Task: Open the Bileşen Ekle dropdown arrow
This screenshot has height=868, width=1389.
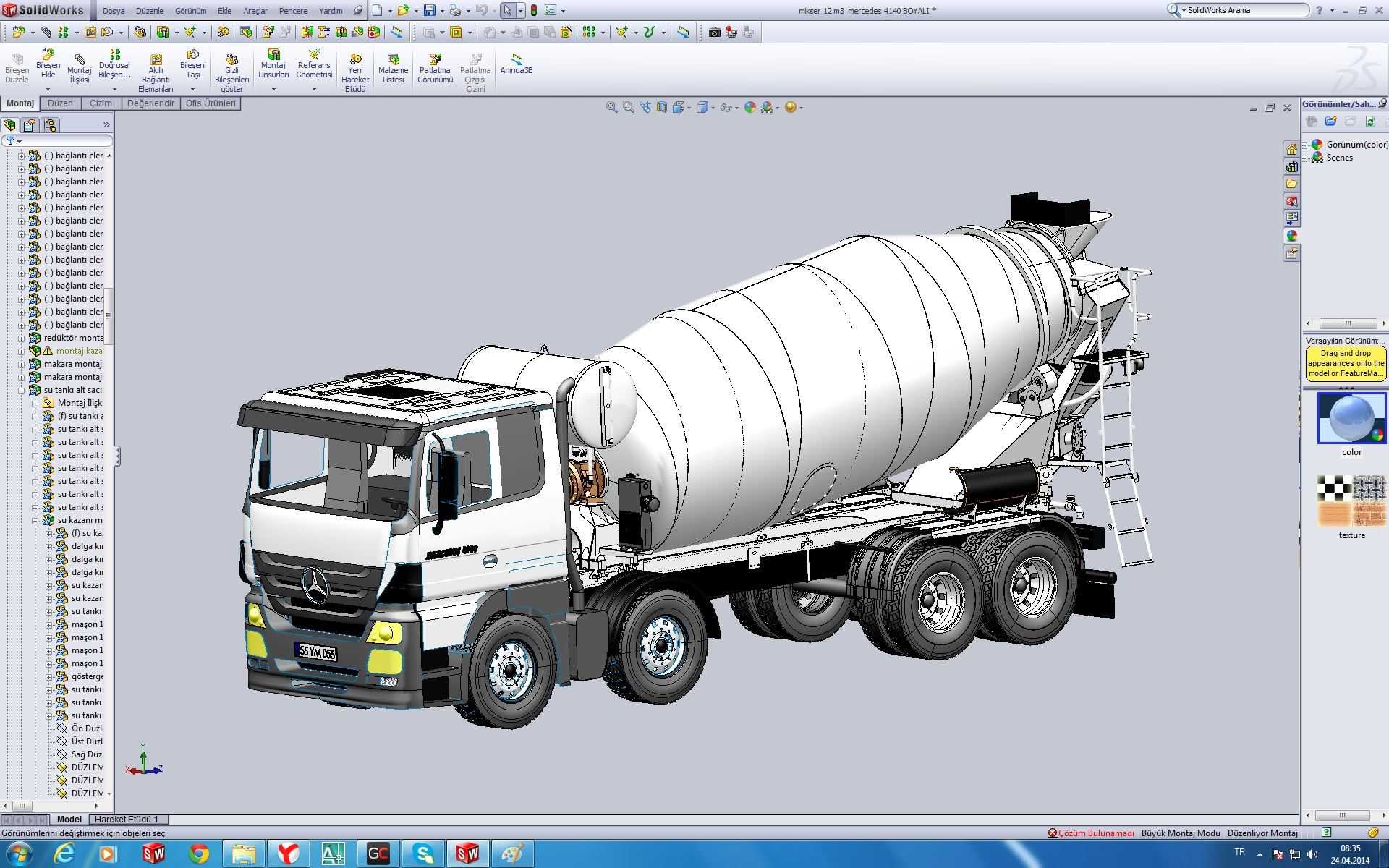Action: tap(48, 89)
